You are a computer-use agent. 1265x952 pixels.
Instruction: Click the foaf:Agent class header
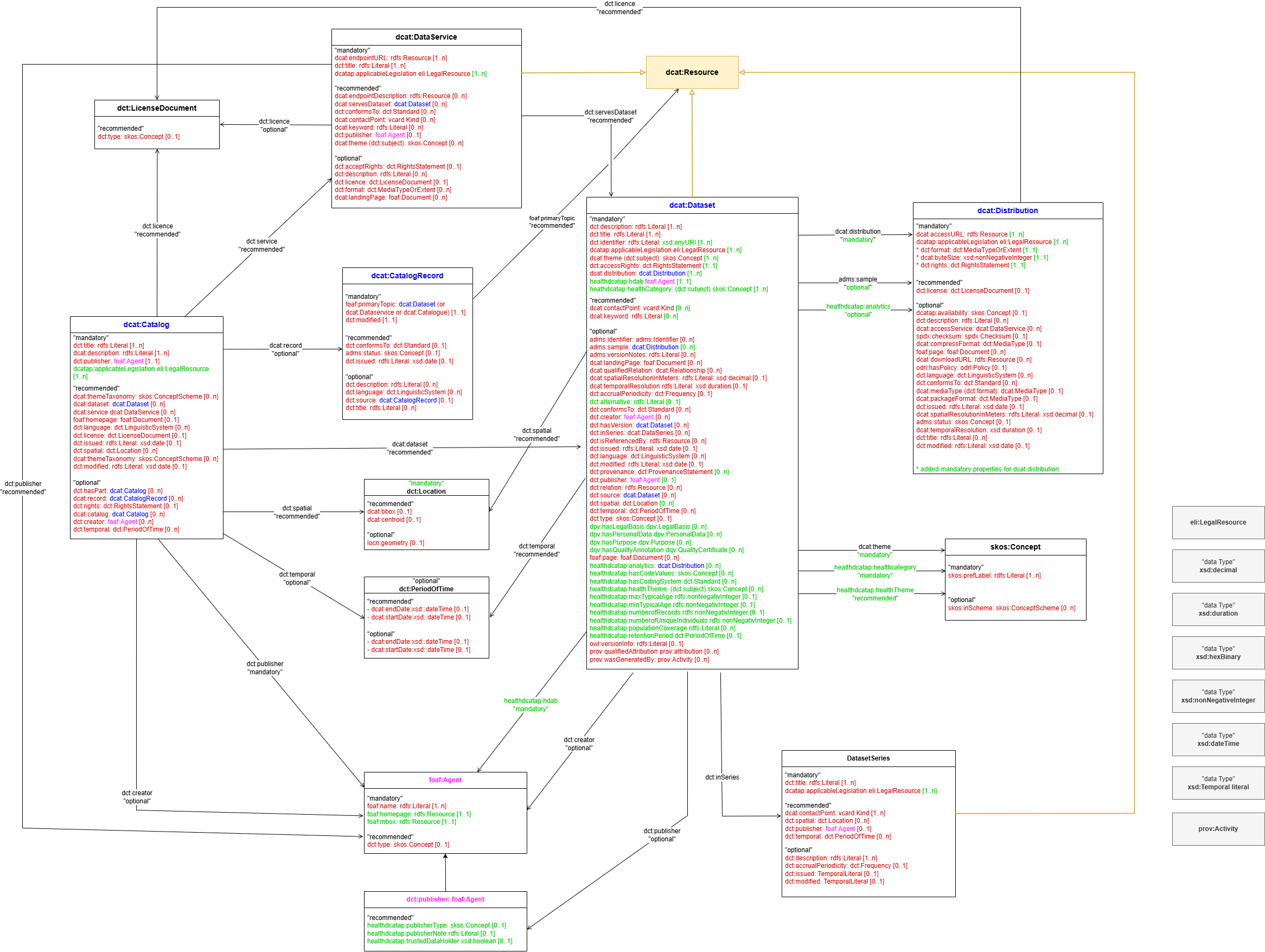(445, 780)
